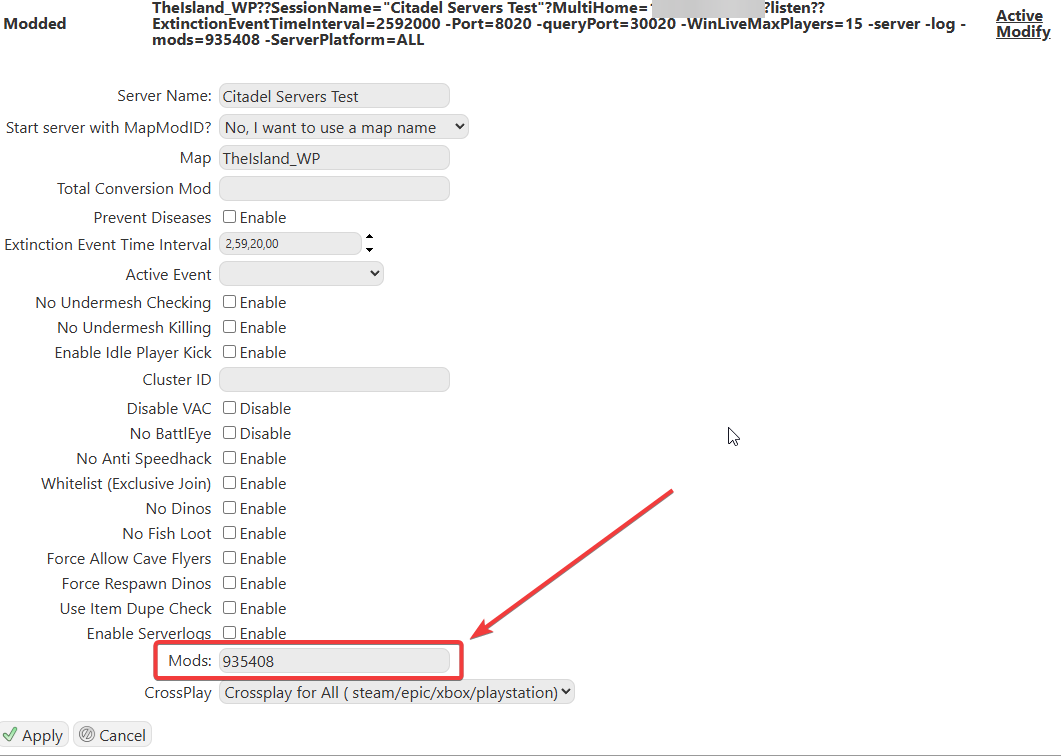Click the Cluster ID text box
1061x756 pixels.
pyautogui.click(x=334, y=379)
